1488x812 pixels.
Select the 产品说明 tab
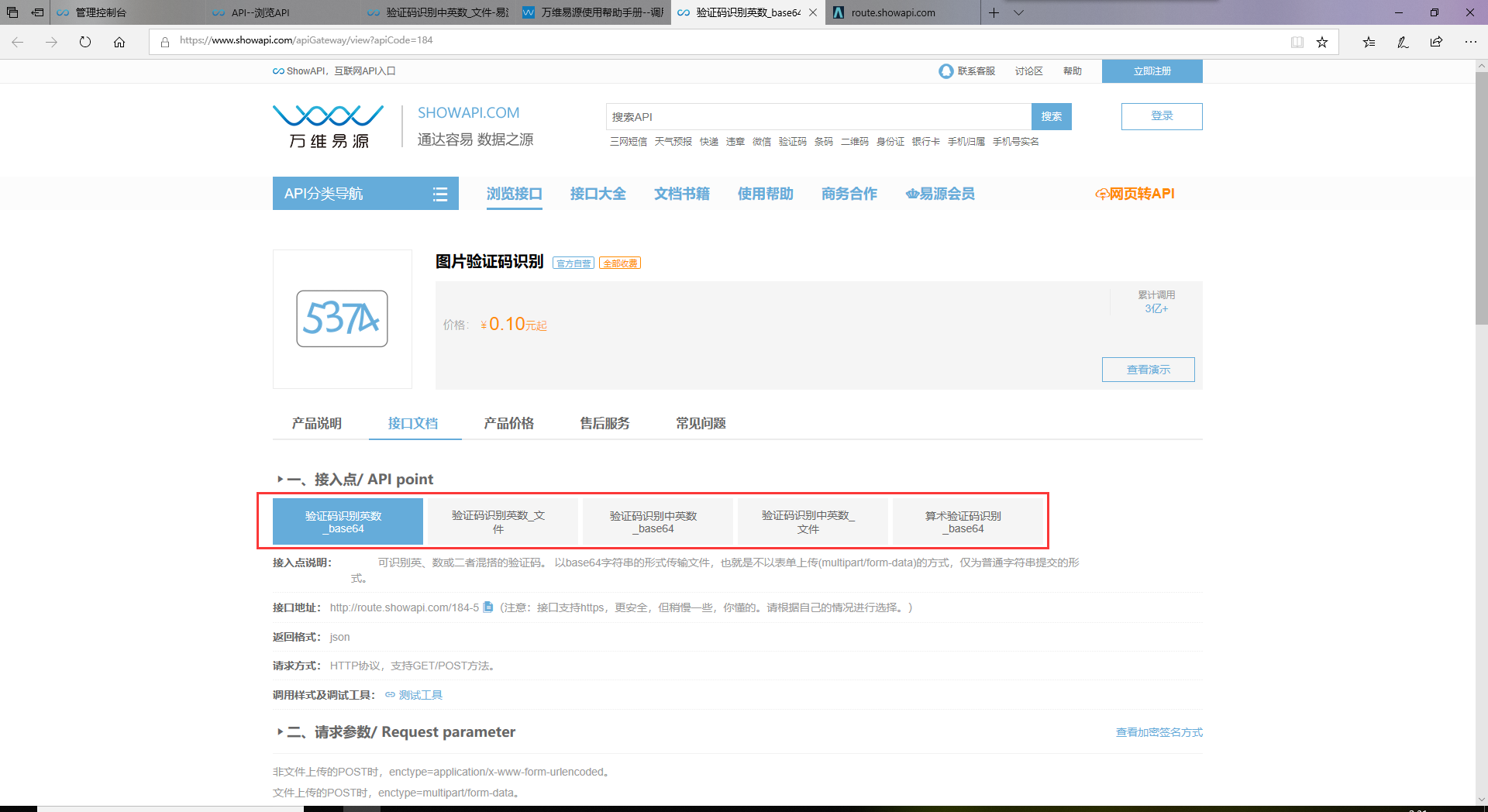click(317, 423)
